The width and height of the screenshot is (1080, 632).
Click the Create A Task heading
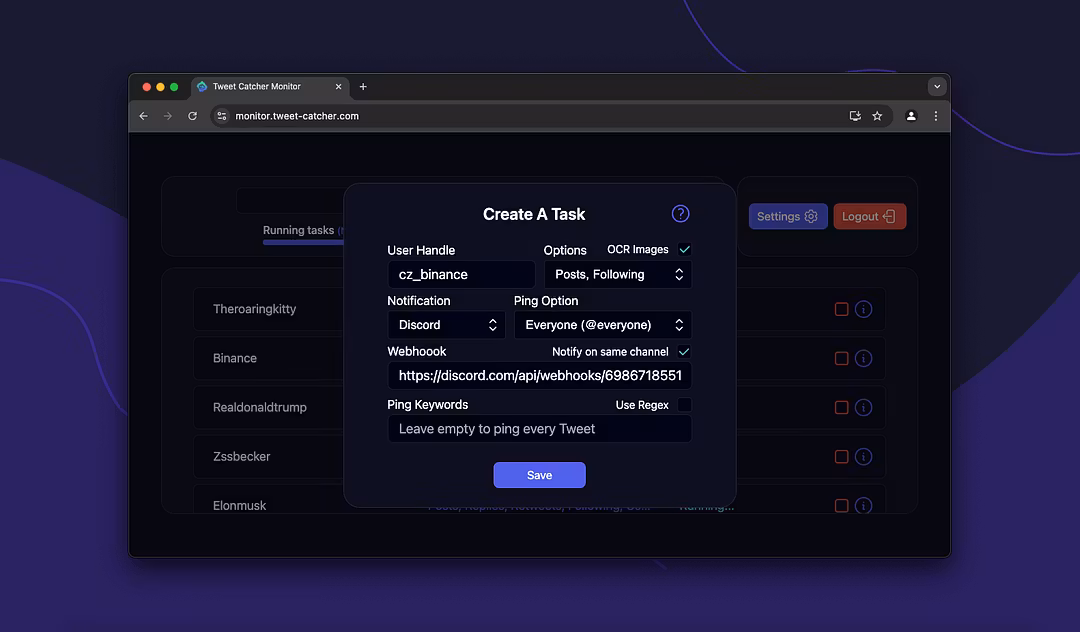[x=534, y=214]
